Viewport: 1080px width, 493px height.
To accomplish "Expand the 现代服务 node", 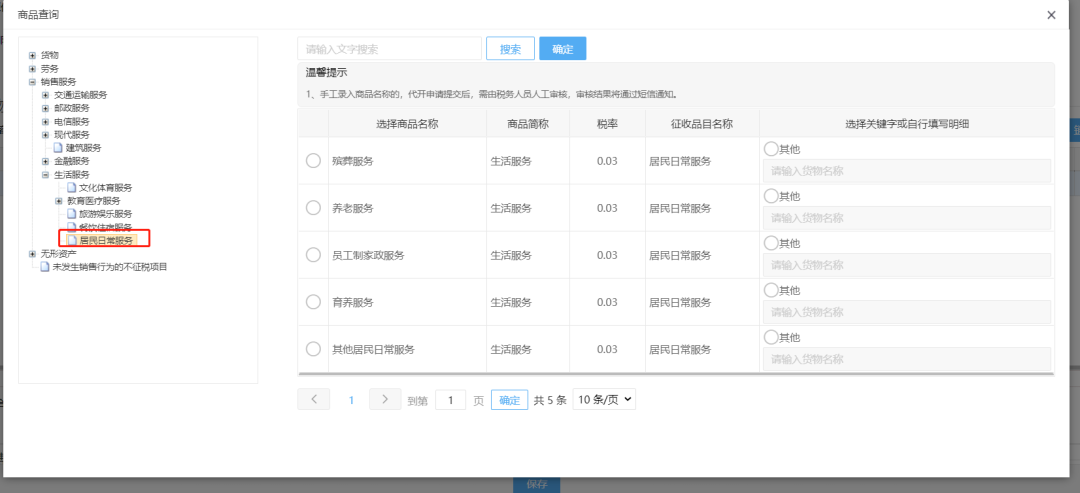I will pyautogui.click(x=45, y=135).
